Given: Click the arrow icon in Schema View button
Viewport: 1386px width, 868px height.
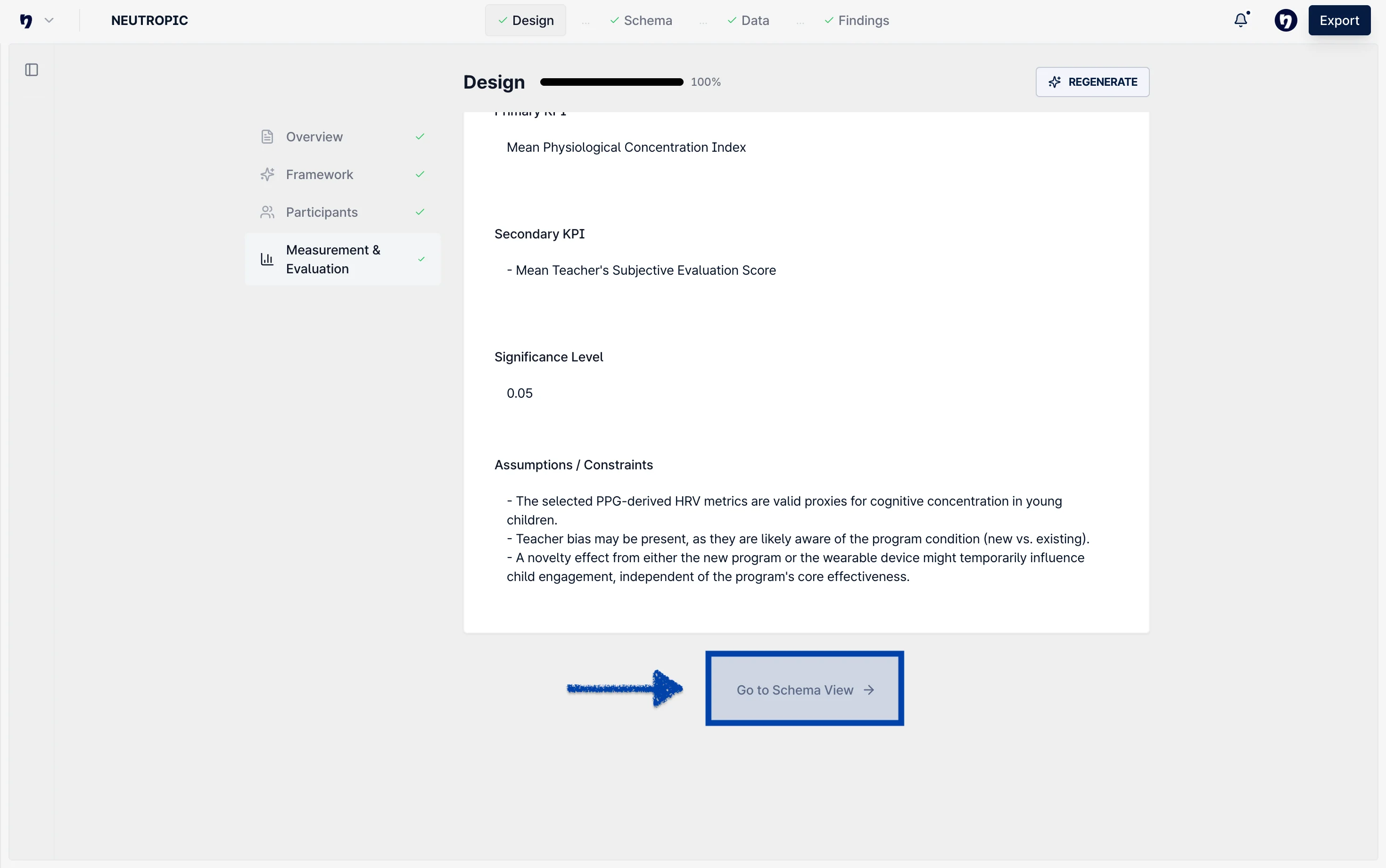Looking at the screenshot, I should coord(869,690).
